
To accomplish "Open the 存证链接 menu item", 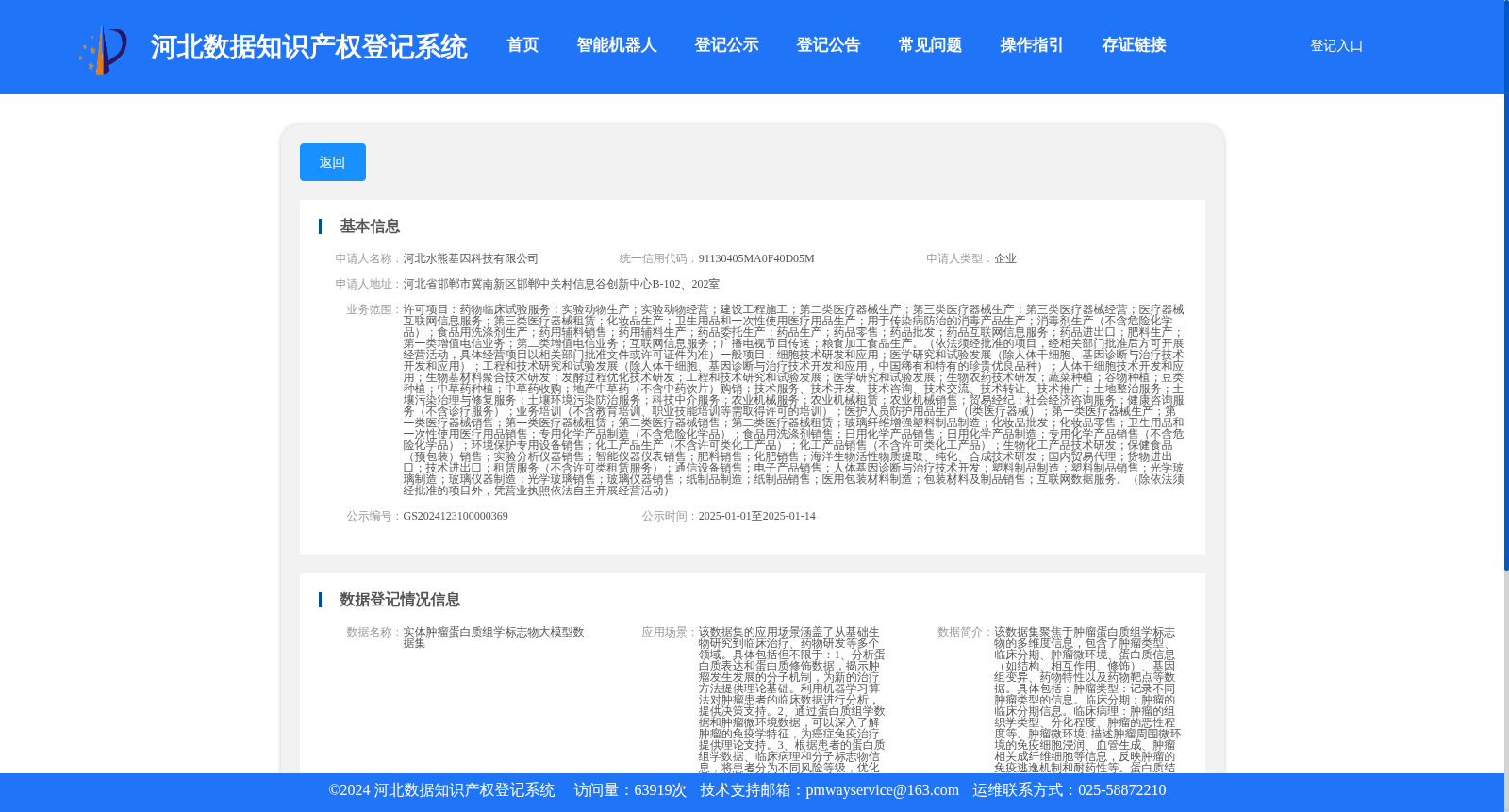I will [x=1134, y=45].
